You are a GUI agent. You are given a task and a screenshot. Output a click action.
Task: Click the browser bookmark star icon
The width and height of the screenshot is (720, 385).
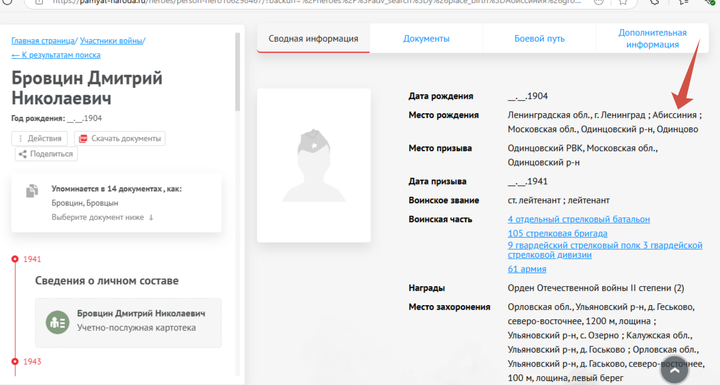pos(623,2)
